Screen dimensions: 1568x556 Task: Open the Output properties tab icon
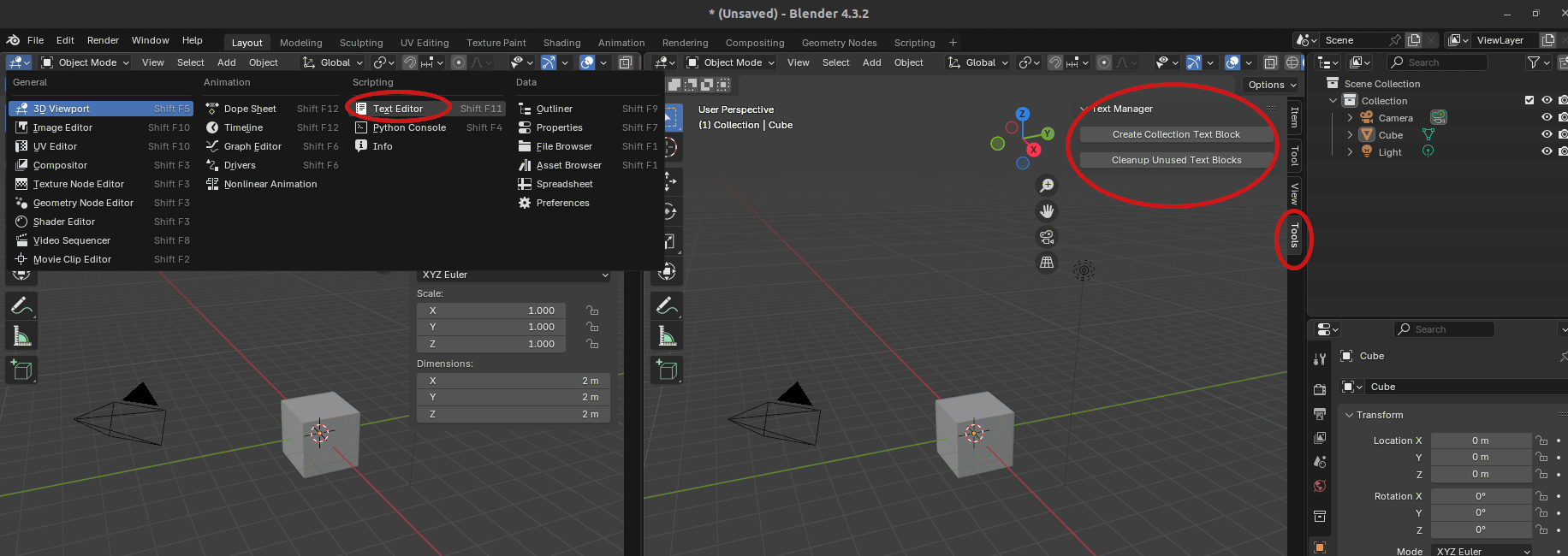pyautogui.click(x=1320, y=414)
